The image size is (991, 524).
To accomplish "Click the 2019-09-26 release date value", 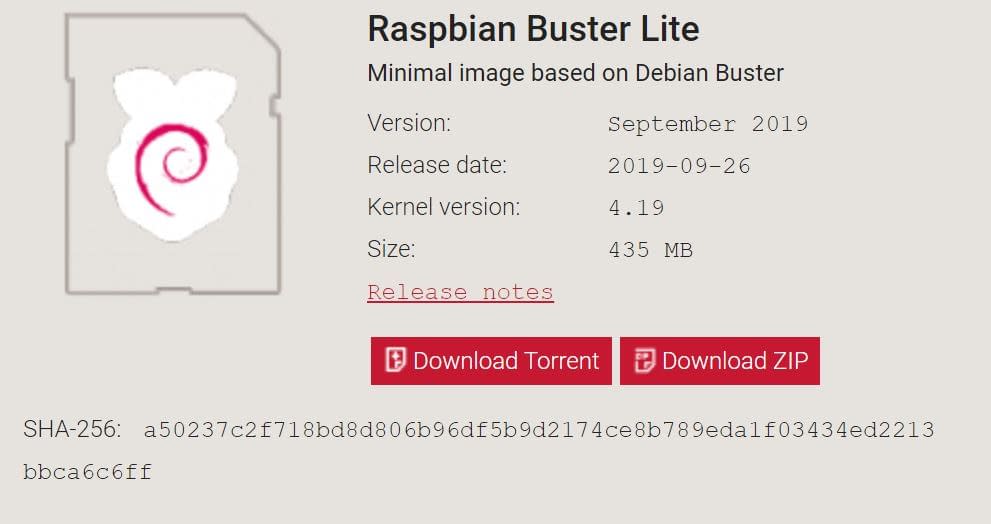I will [x=679, y=166].
